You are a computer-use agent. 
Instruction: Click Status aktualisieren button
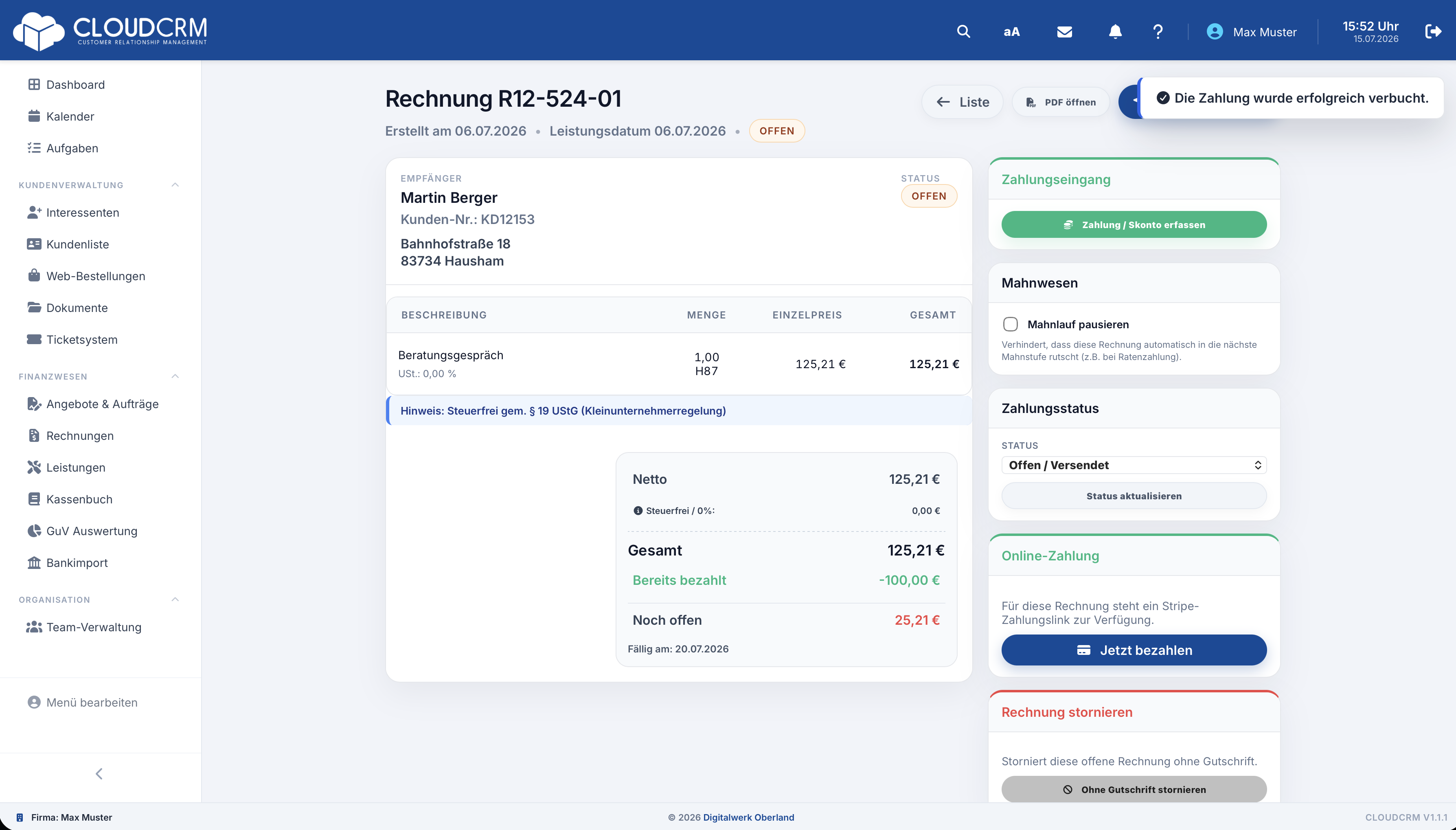point(1134,496)
